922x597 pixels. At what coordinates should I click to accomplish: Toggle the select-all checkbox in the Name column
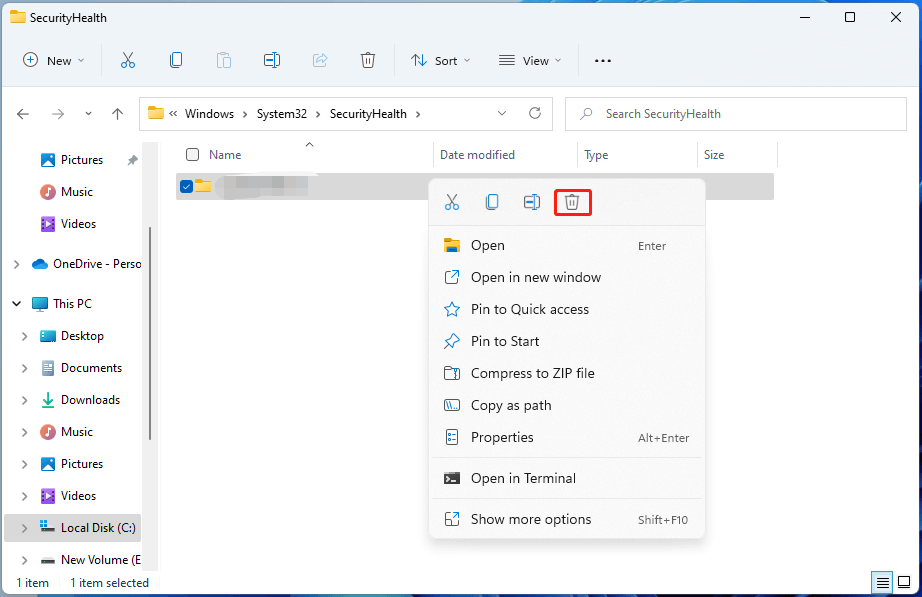(191, 154)
